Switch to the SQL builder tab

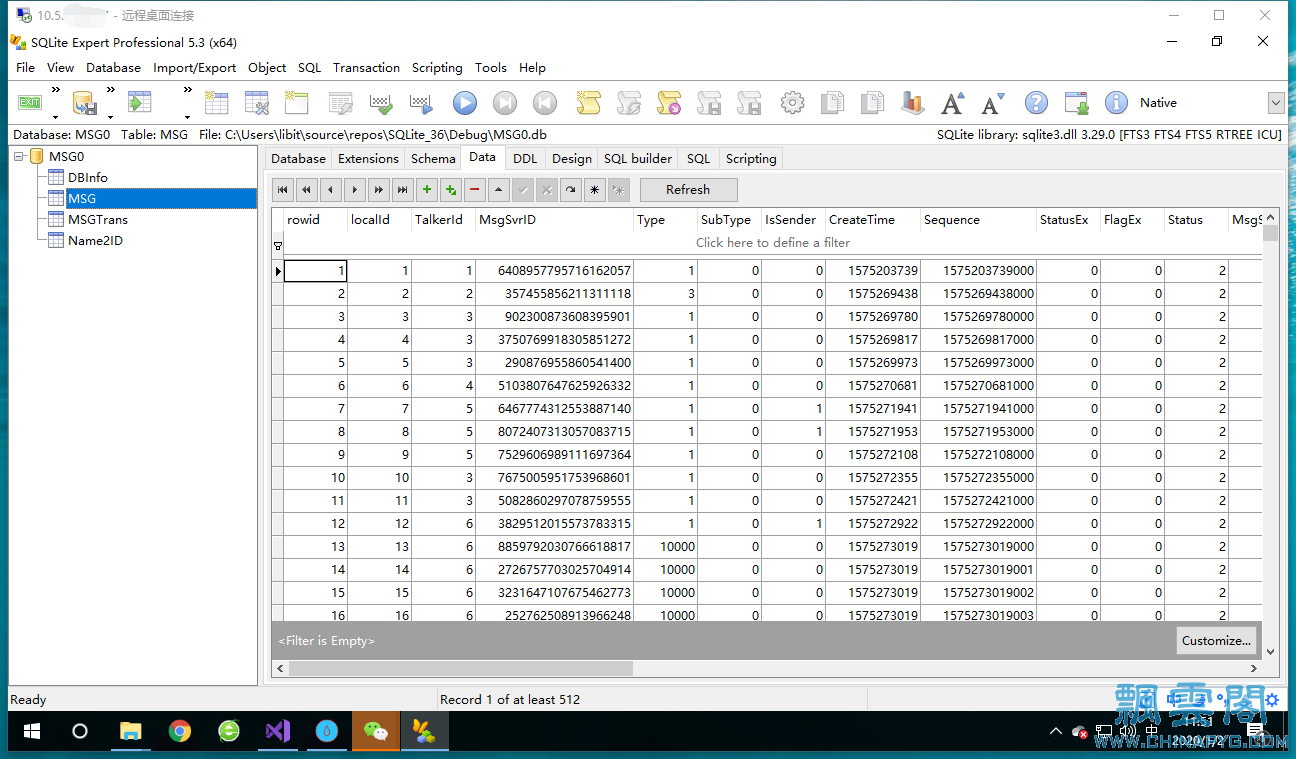coord(638,158)
